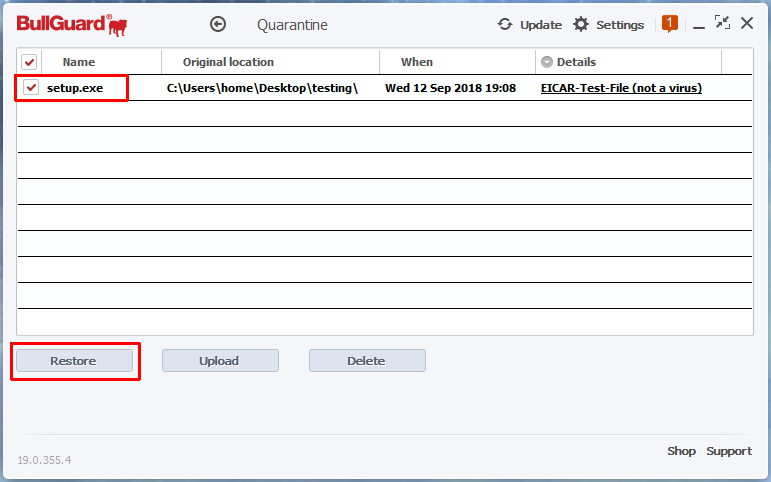Click the Details column header label
The image size is (771, 482).
pos(576,62)
